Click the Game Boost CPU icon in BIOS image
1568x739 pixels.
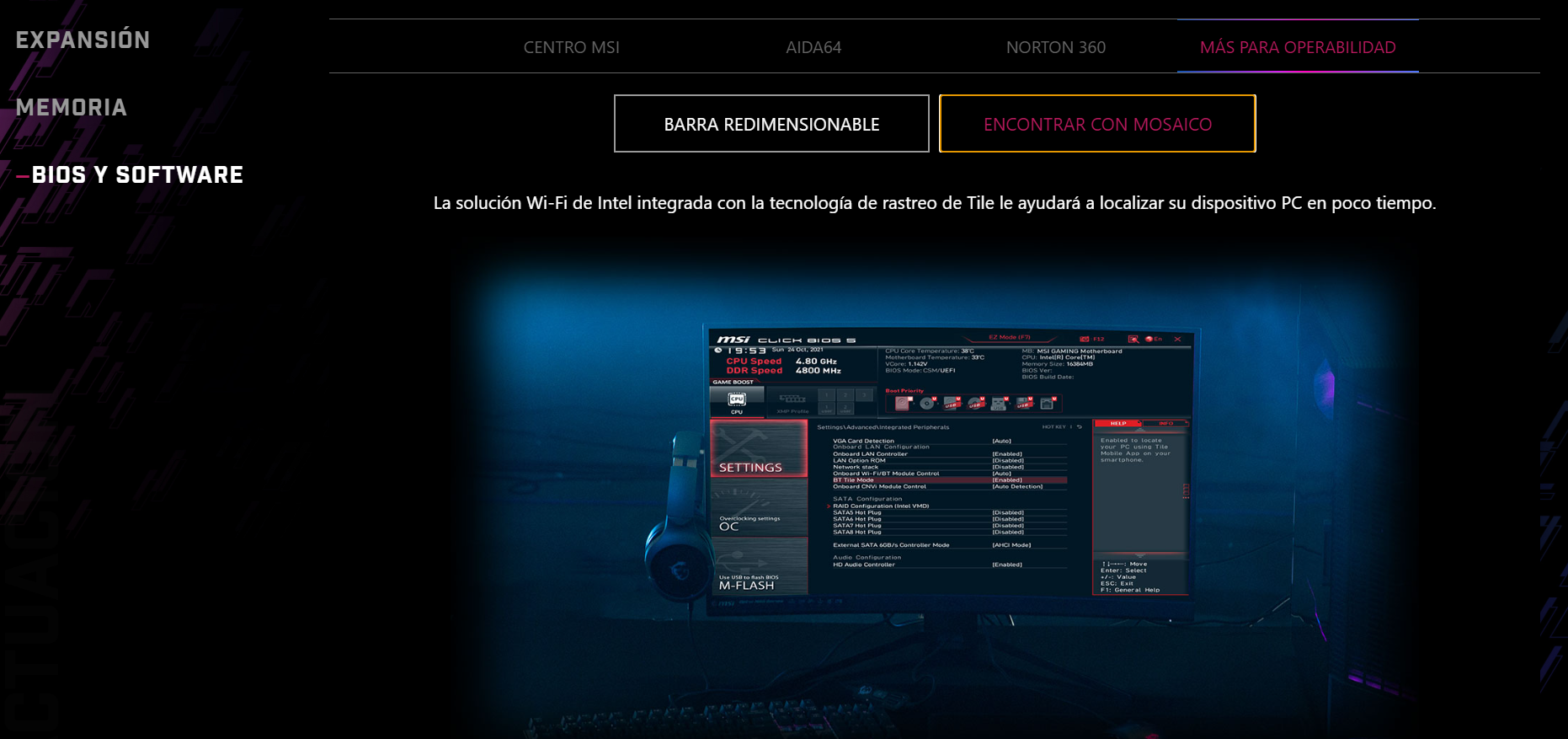tap(737, 401)
